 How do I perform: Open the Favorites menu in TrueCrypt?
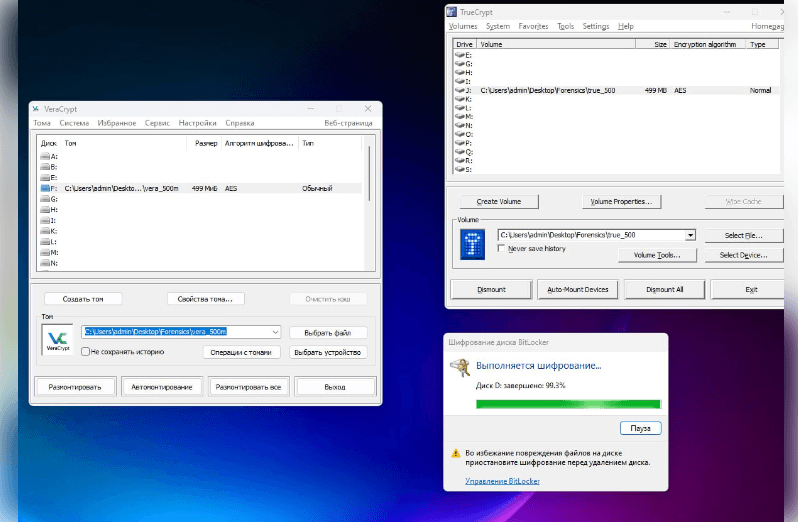[533, 26]
